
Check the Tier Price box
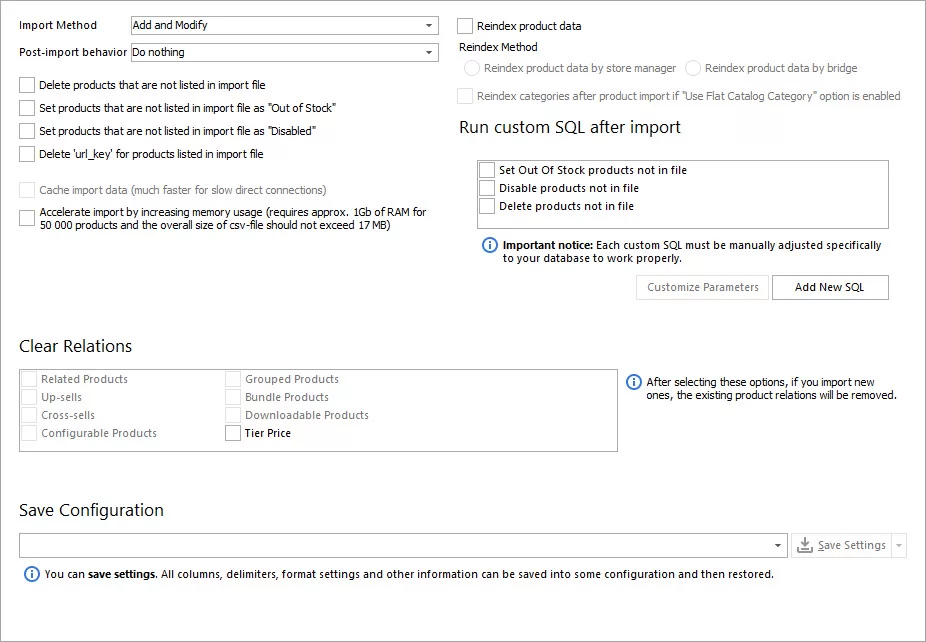point(233,433)
